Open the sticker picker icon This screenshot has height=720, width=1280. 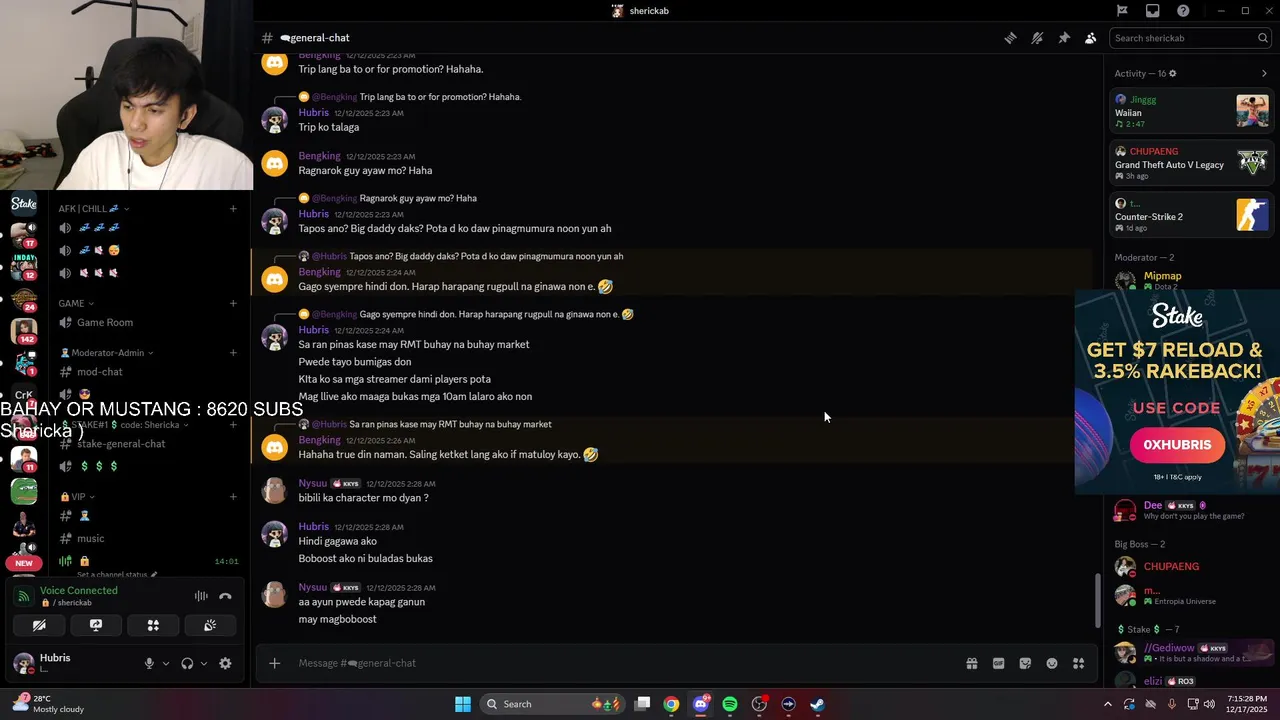tap(1025, 663)
